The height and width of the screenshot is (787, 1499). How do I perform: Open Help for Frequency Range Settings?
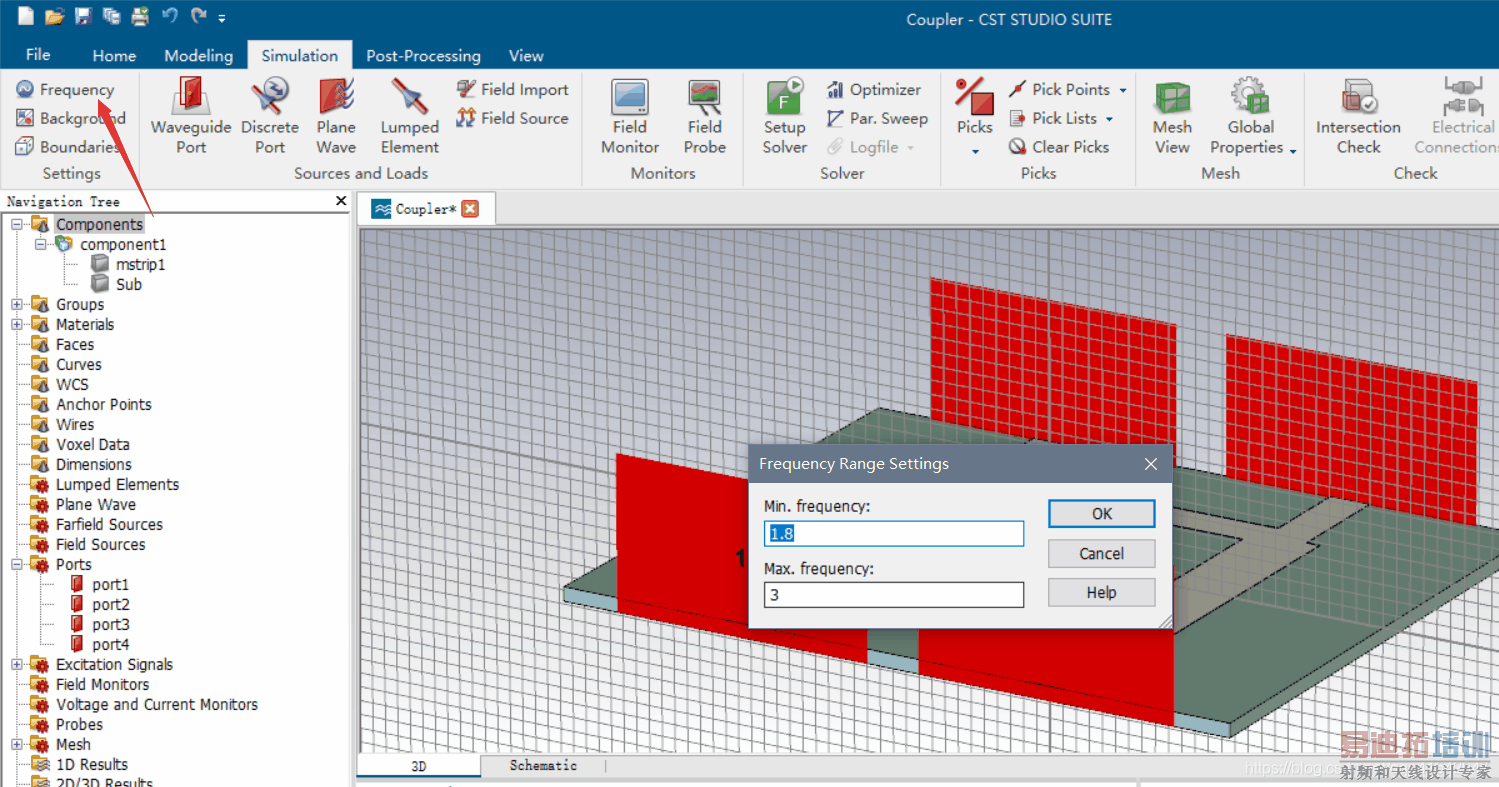tap(1101, 593)
